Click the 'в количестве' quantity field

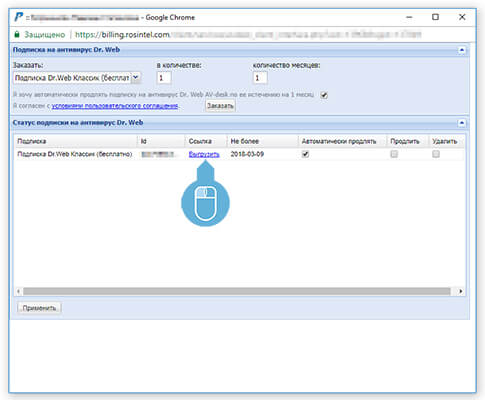point(164,78)
